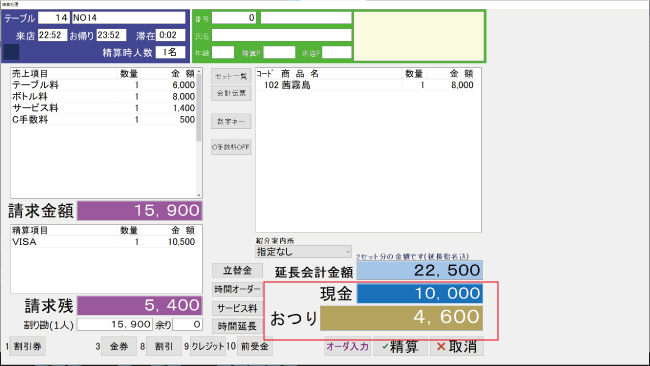The image size is (650, 366).
Task: Click the sales items list scrollbar
Action: pos(199,133)
